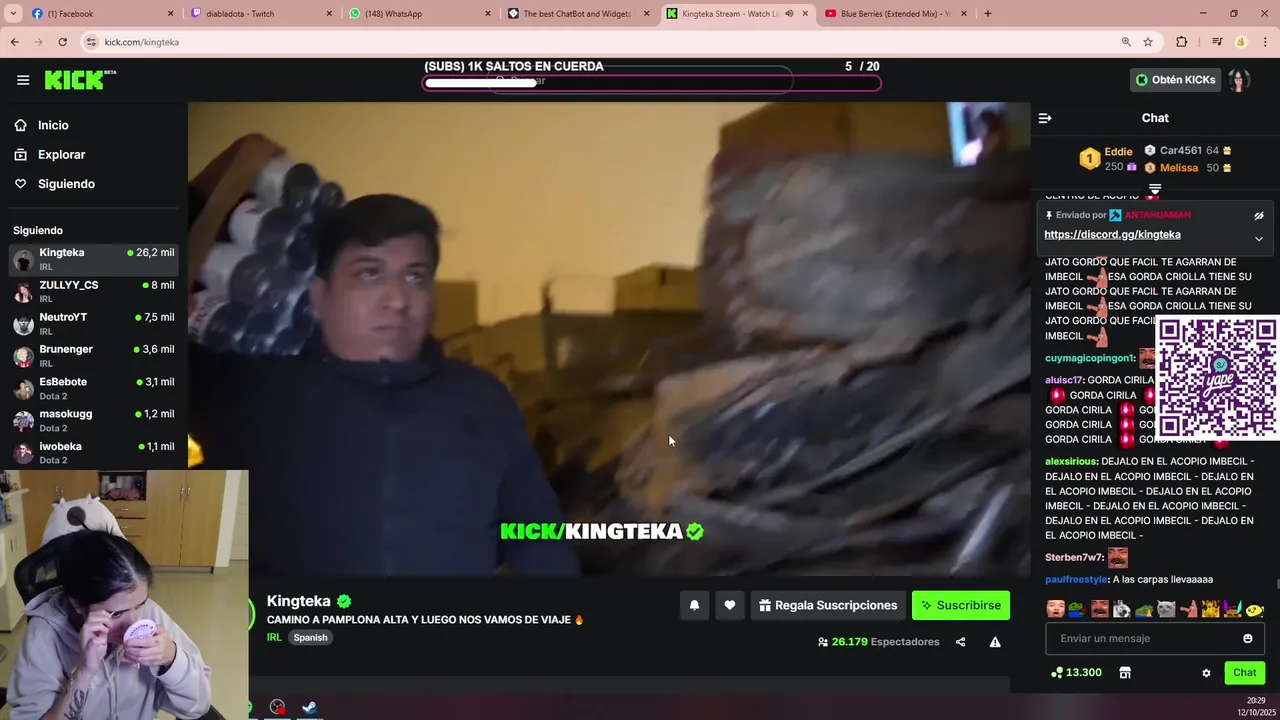Switch to the diabladota Twitch tab
The height and width of the screenshot is (720, 1280).
coord(260,14)
